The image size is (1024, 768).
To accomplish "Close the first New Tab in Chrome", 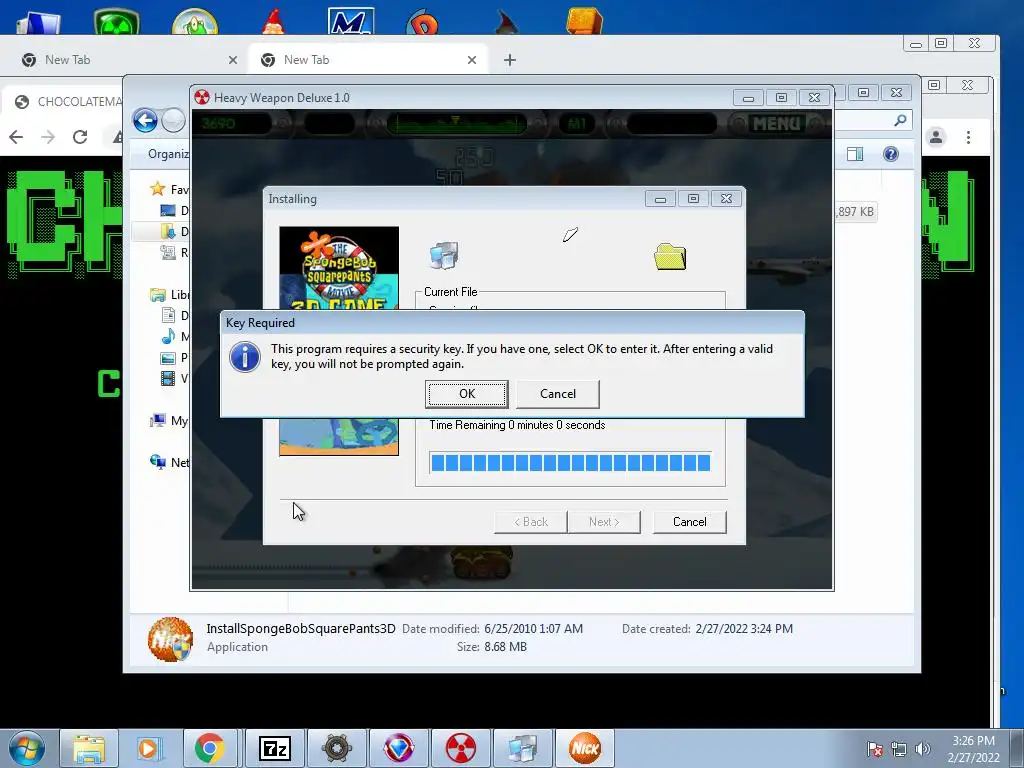I will [233, 60].
